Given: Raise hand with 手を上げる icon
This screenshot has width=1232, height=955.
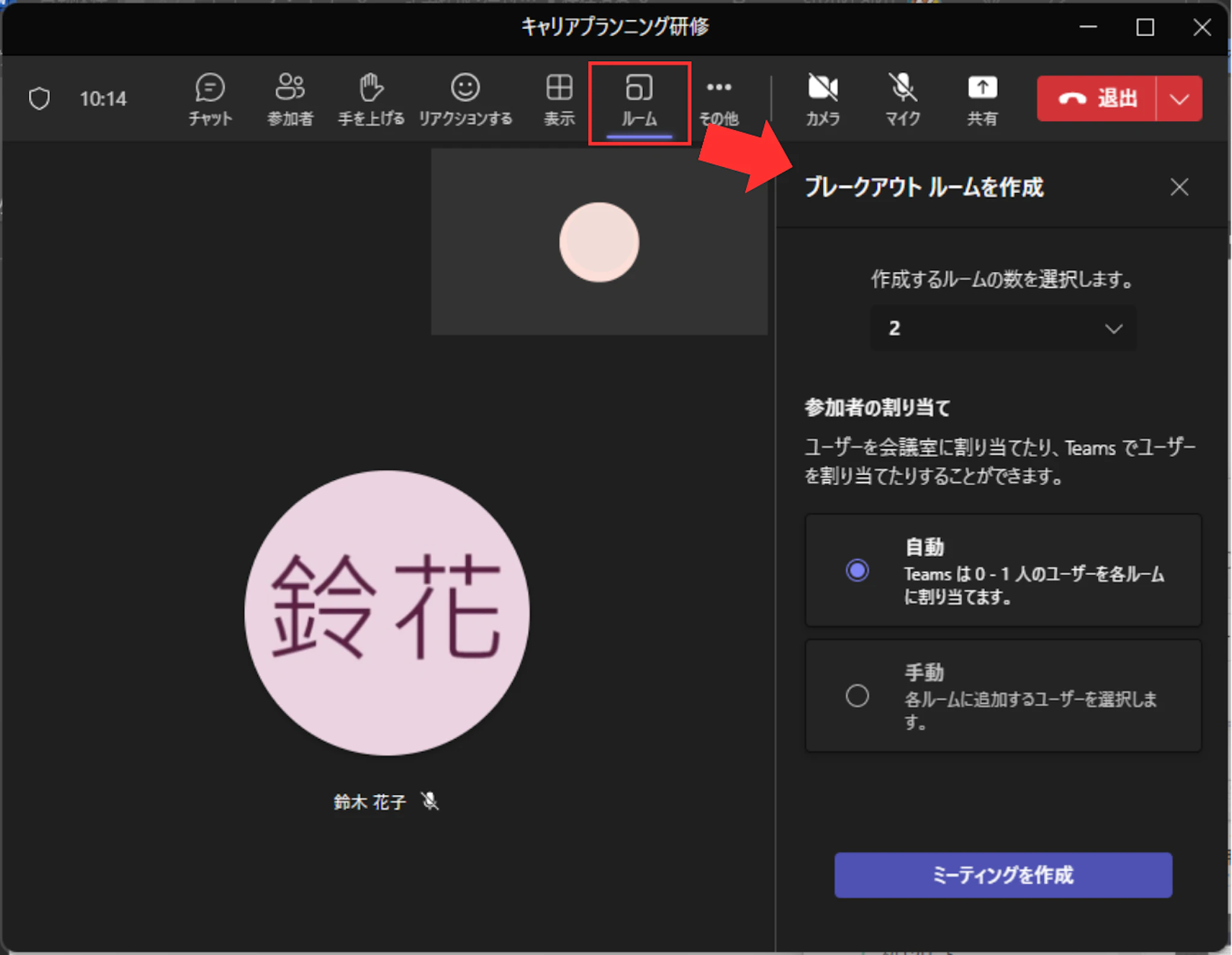Looking at the screenshot, I should [x=371, y=99].
